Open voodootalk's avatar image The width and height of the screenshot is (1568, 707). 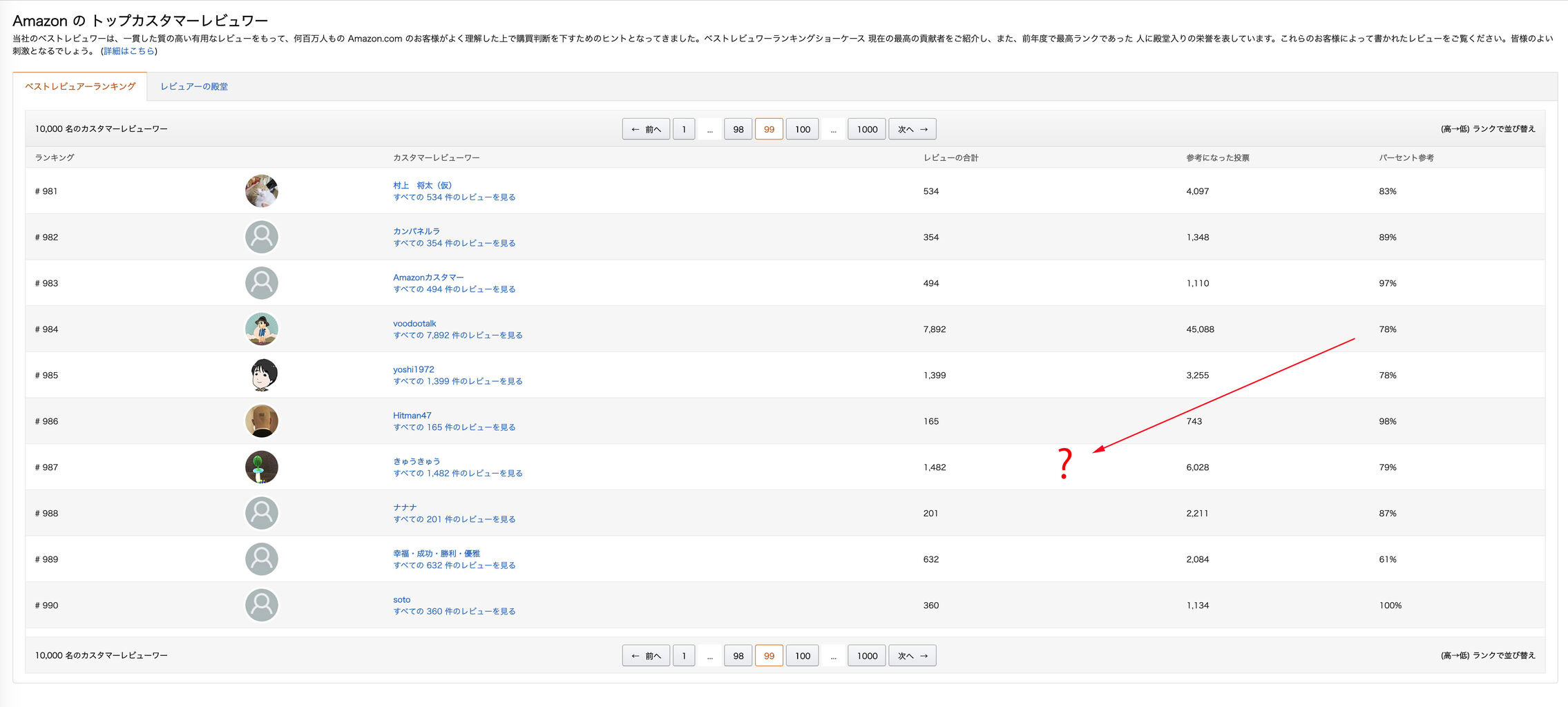[262, 329]
